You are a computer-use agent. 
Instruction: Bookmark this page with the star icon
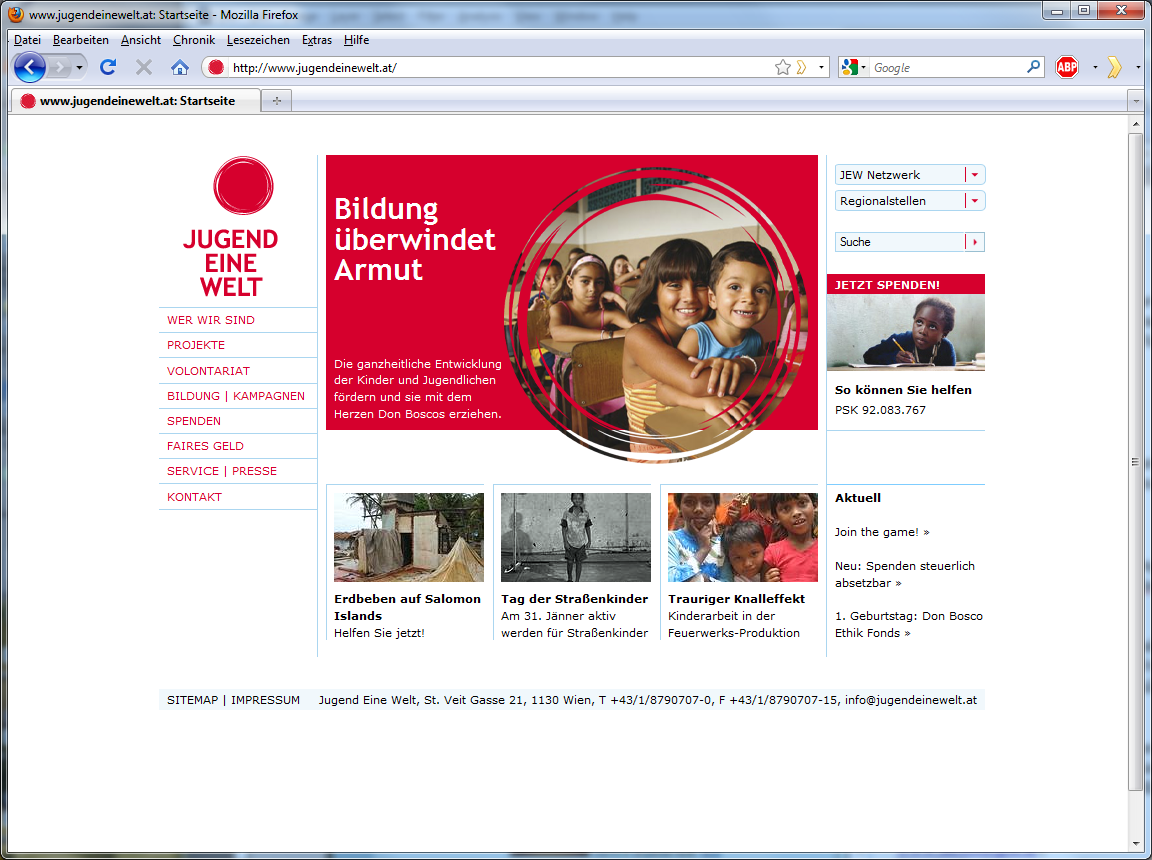[x=782, y=68]
